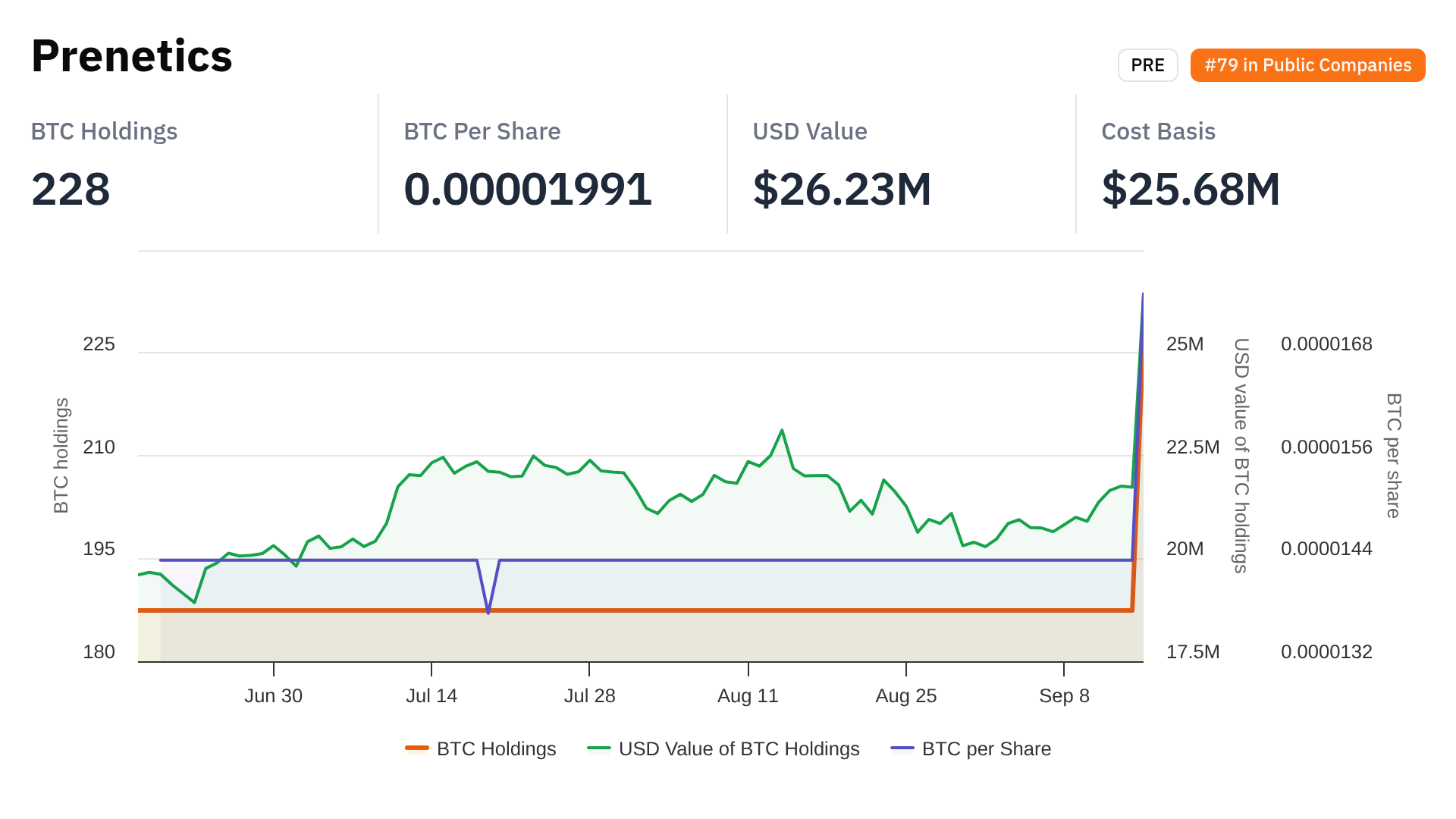Click the green USD Value legend swatch
The width and height of the screenshot is (1456, 819).
tap(599, 748)
